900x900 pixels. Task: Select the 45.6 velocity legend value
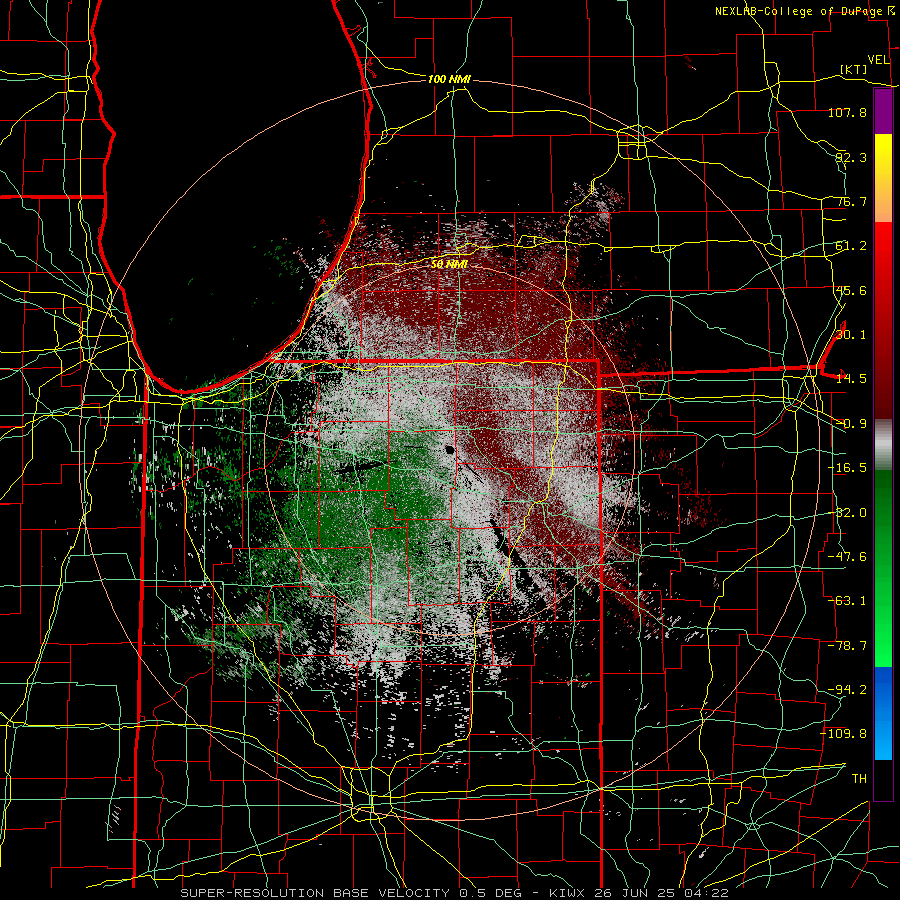851,290
